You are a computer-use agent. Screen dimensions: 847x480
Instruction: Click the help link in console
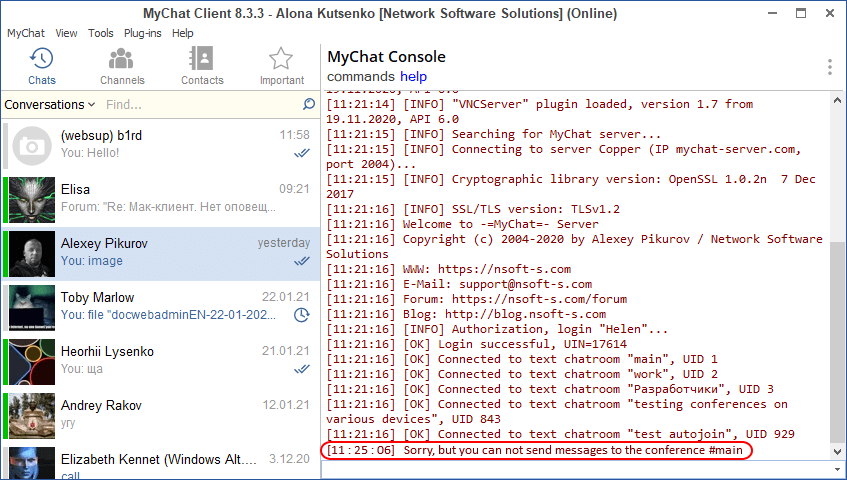(413, 77)
